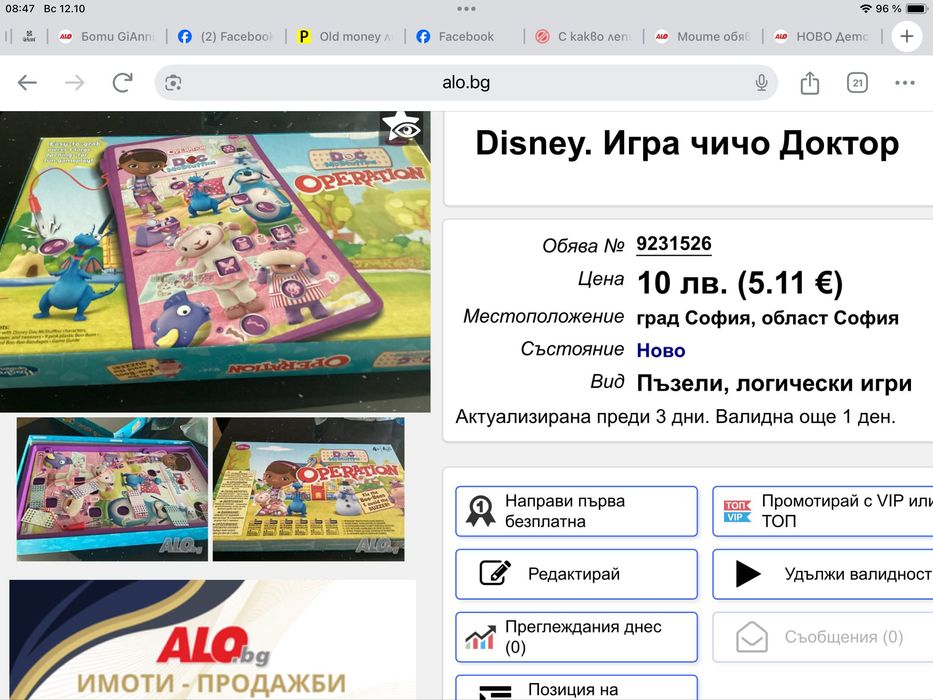Click Направи първа безплатна button
Screen dimensions: 933x700
click(577, 511)
